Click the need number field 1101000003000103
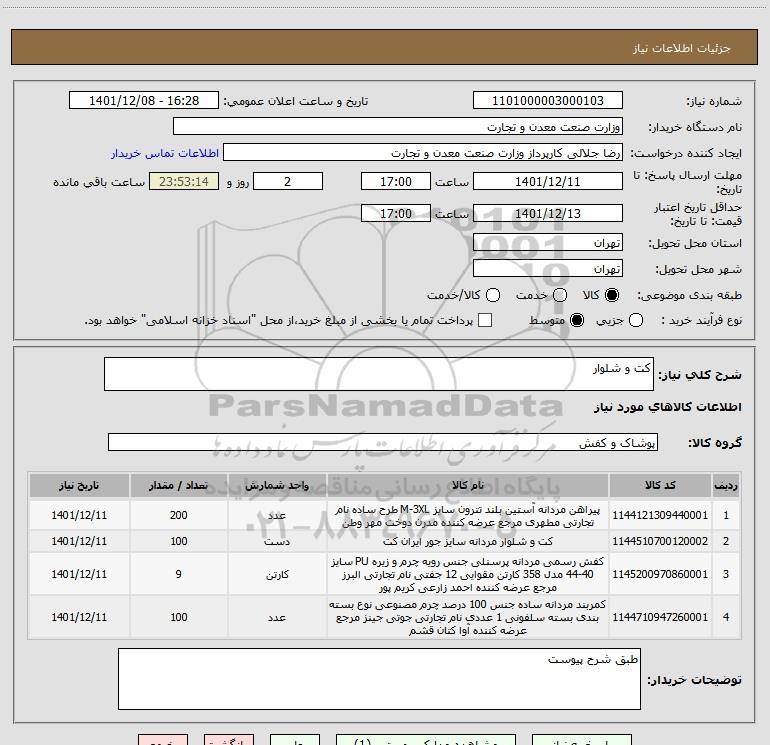 click(x=548, y=101)
